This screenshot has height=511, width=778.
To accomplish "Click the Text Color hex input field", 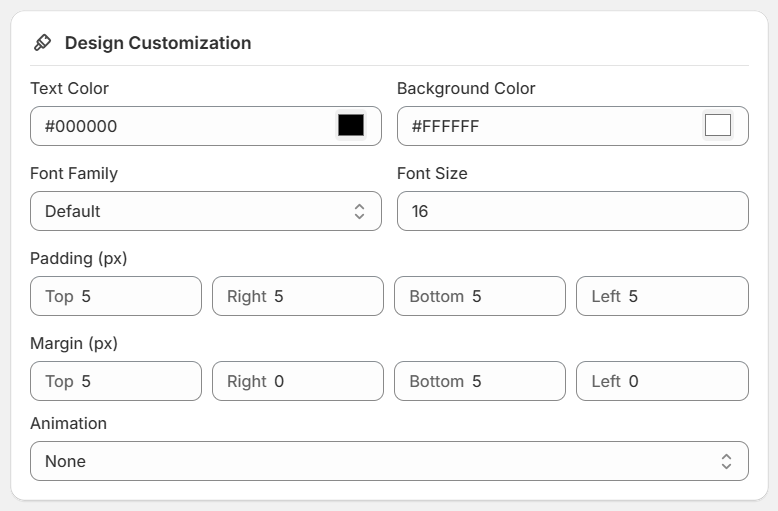I will (185, 126).
